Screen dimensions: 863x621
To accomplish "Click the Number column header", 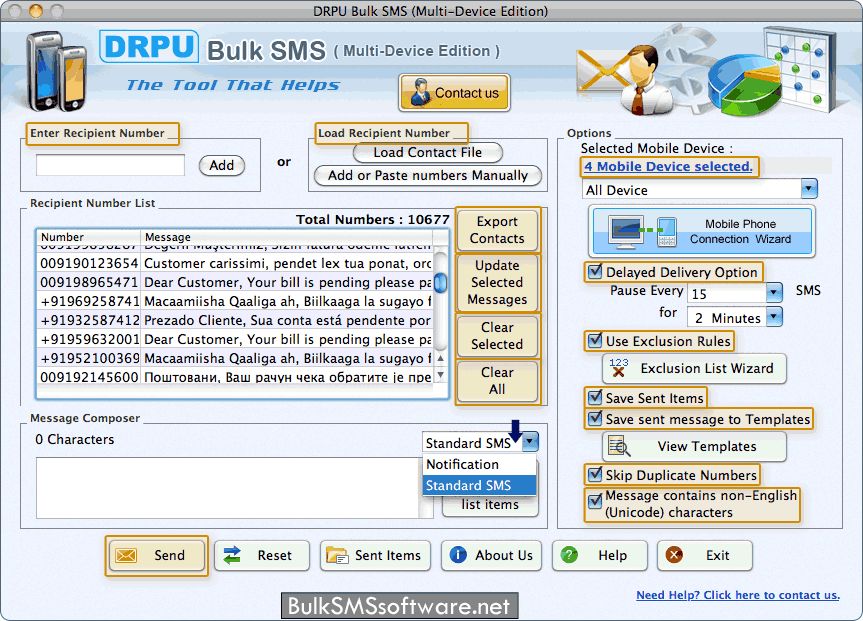I will [x=89, y=237].
